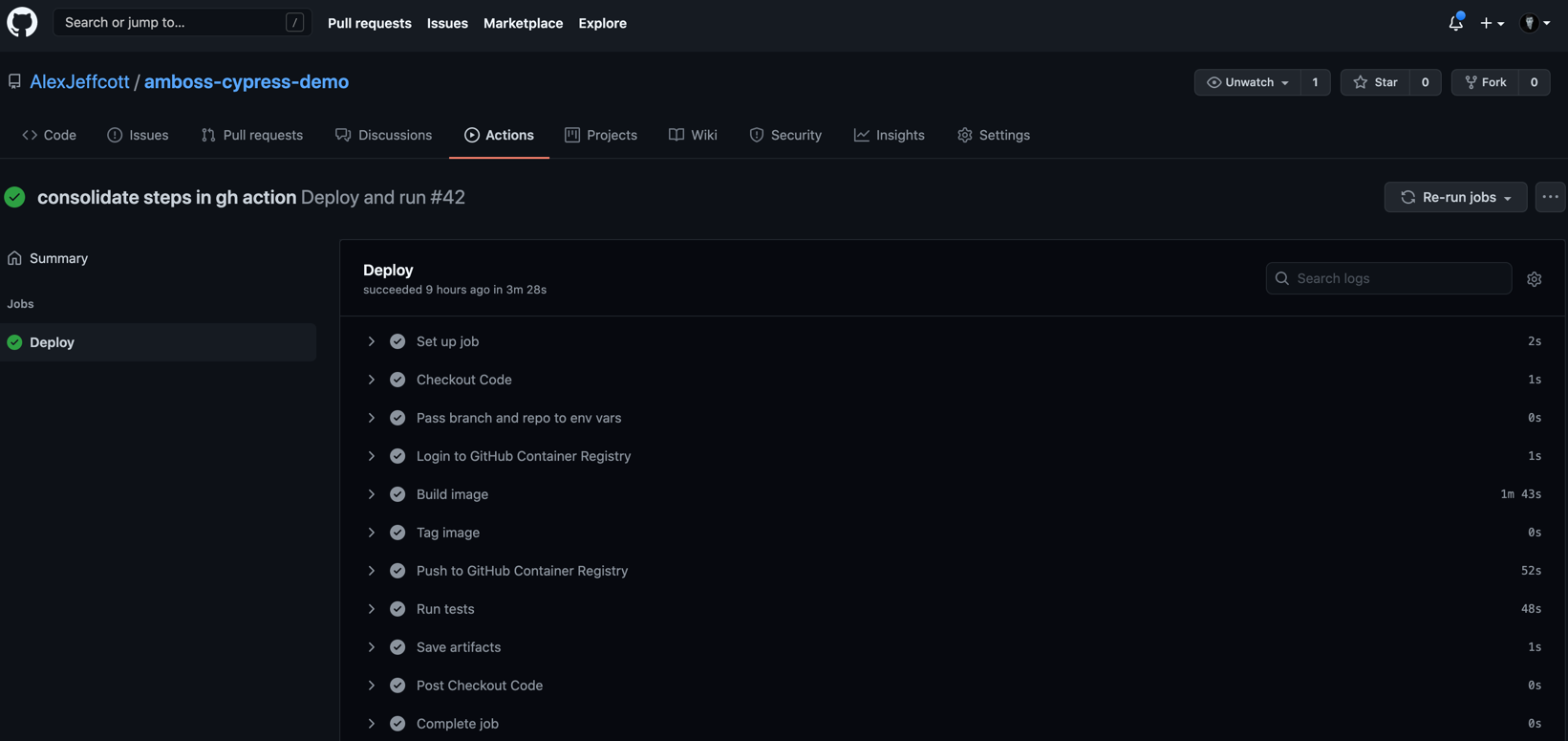Expand the Login to GitHub Container Registry step

coord(372,456)
